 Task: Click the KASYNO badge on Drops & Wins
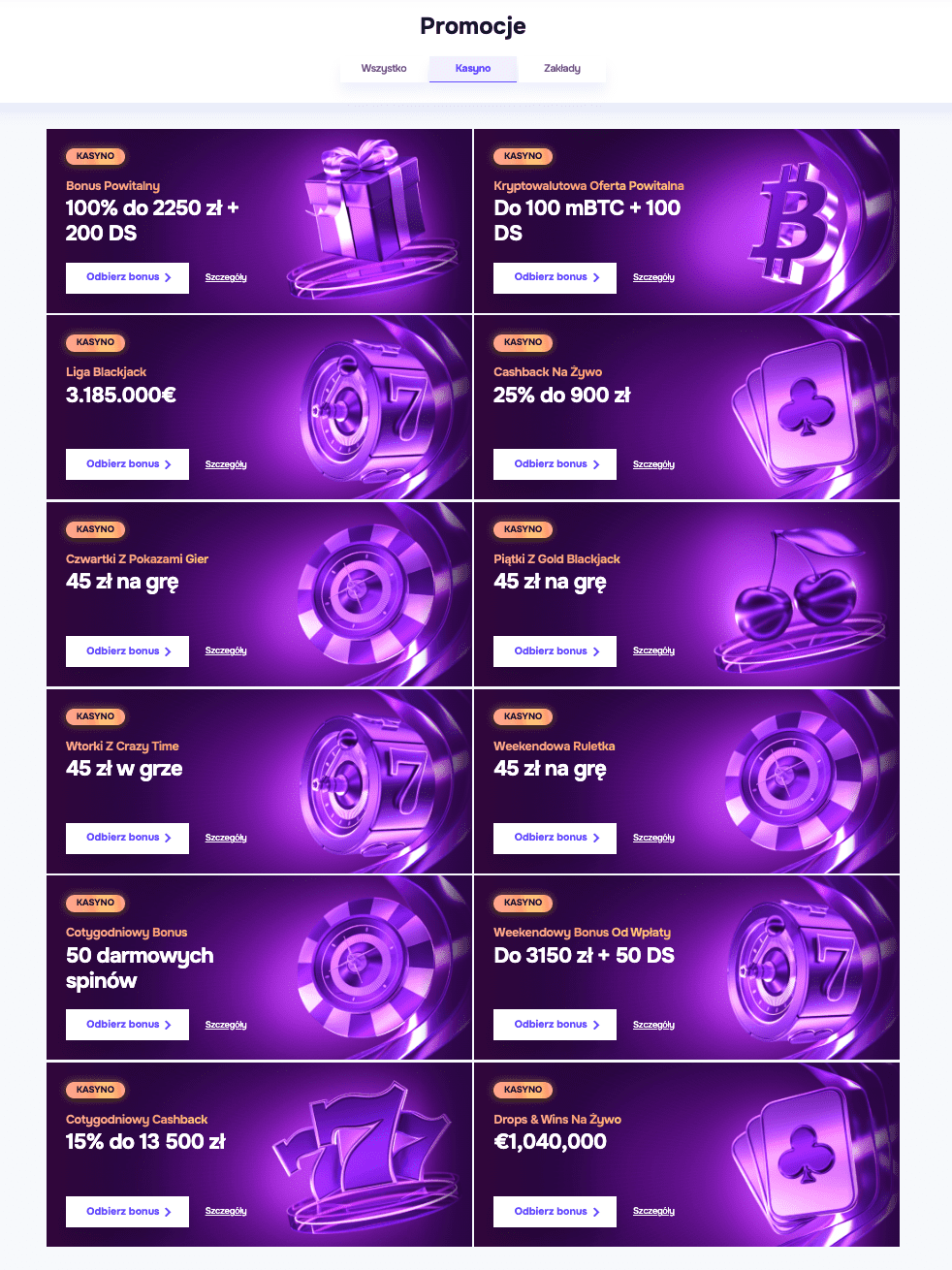click(x=524, y=1090)
